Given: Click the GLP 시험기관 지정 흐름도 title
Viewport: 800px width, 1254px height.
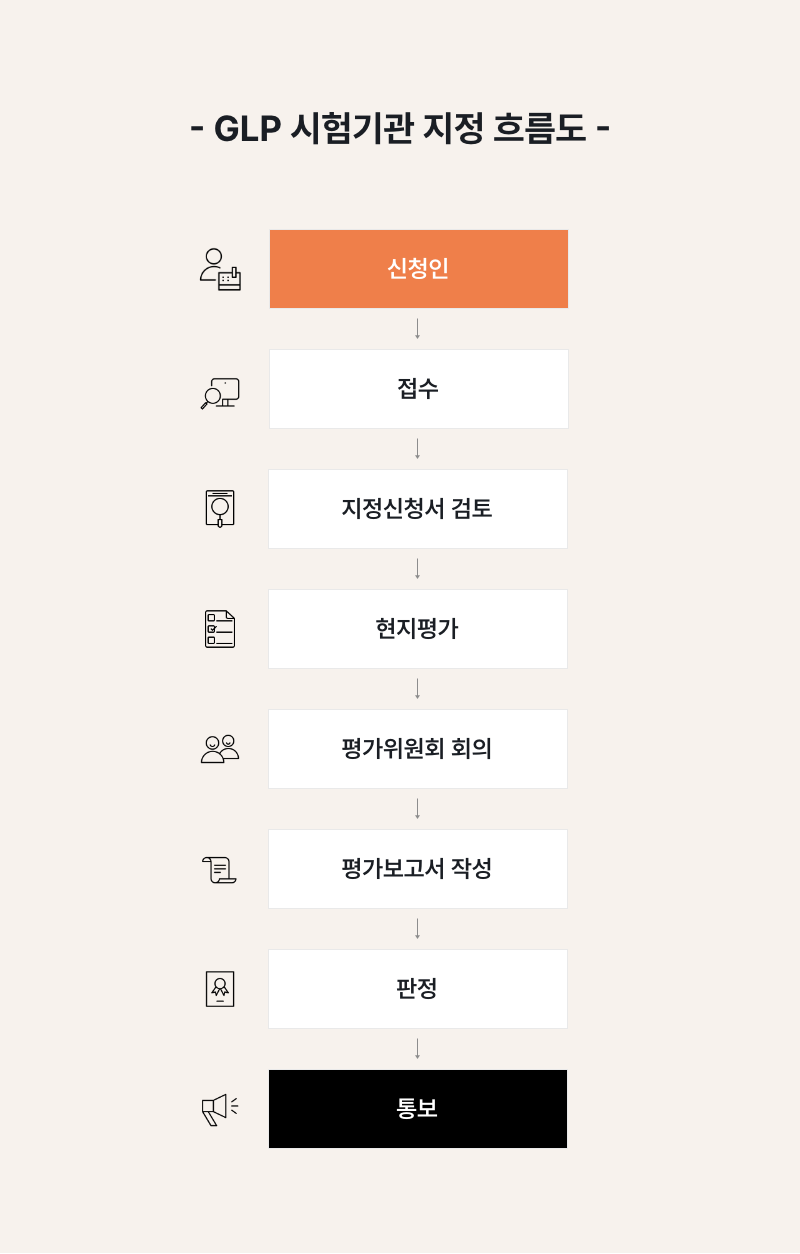Looking at the screenshot, I should click(400, 128).
